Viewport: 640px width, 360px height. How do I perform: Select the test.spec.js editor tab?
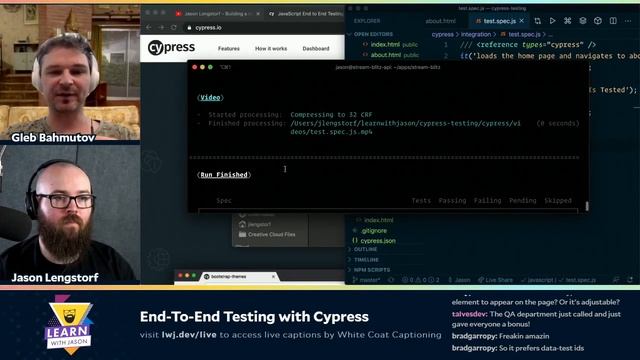pos(500,21)
